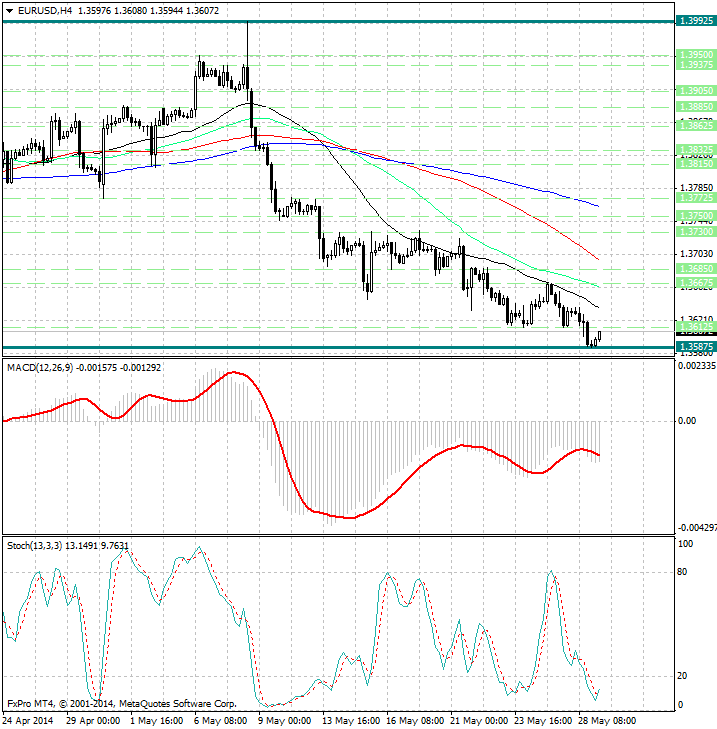
Task: Select the 1.38150 price level label
Action: (x=696, y=164)
